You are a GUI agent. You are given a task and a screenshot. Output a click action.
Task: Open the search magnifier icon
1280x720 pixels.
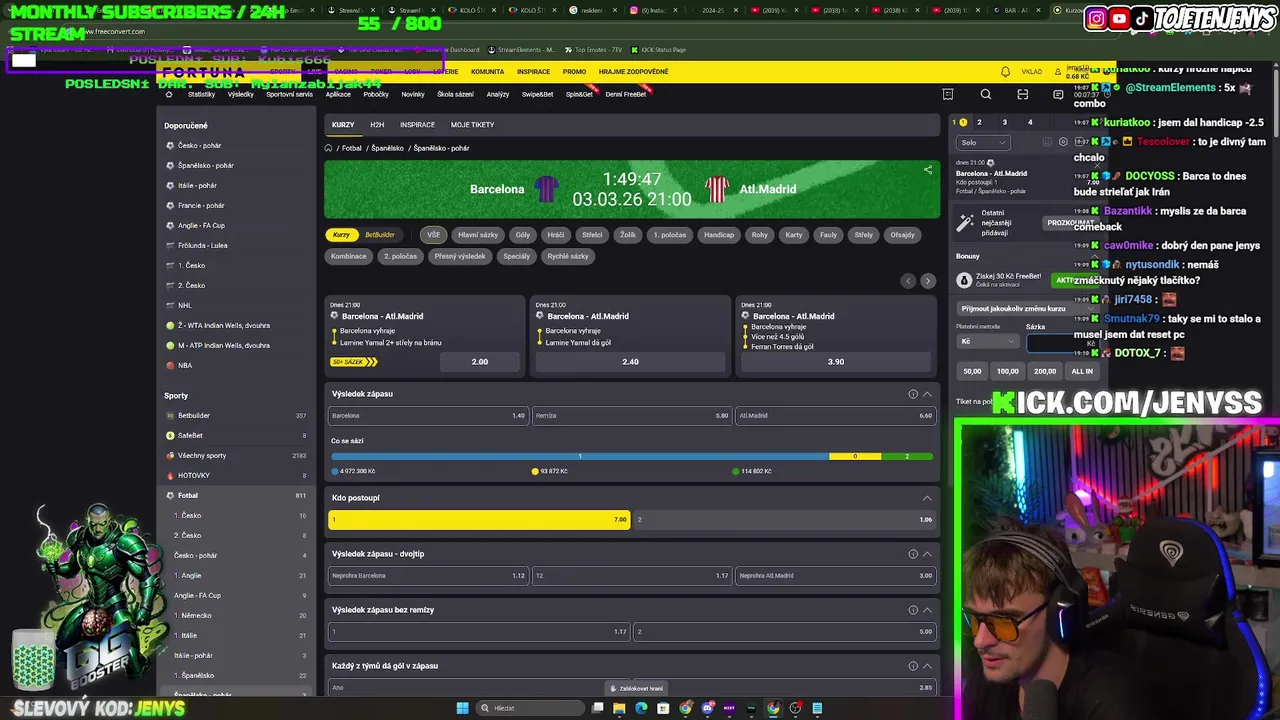click(986, 94)
